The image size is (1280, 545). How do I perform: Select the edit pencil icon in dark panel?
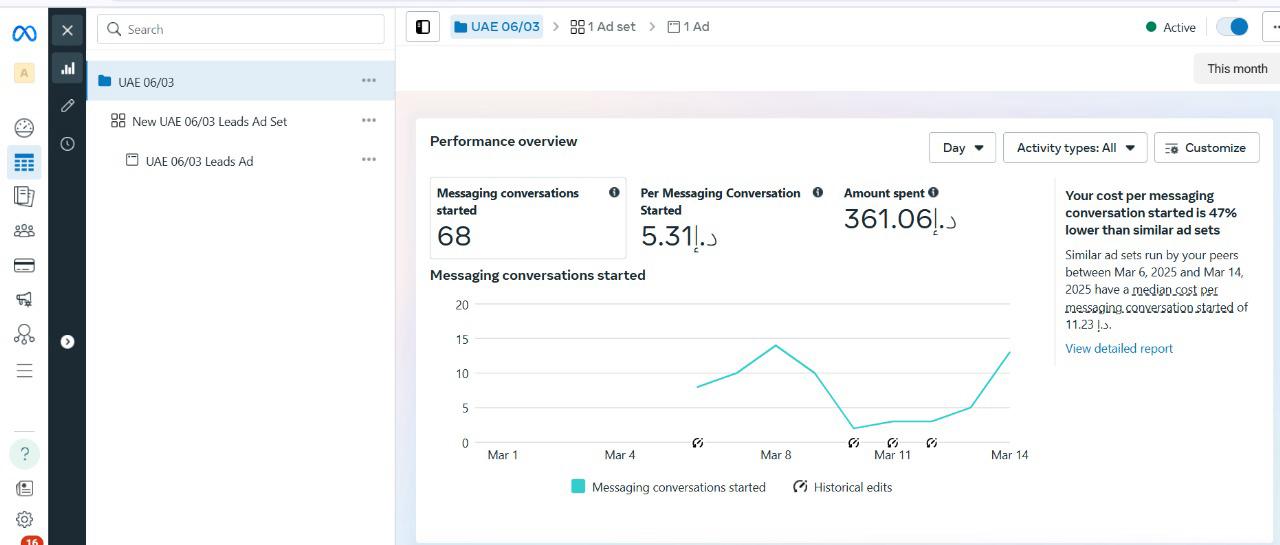67,105
